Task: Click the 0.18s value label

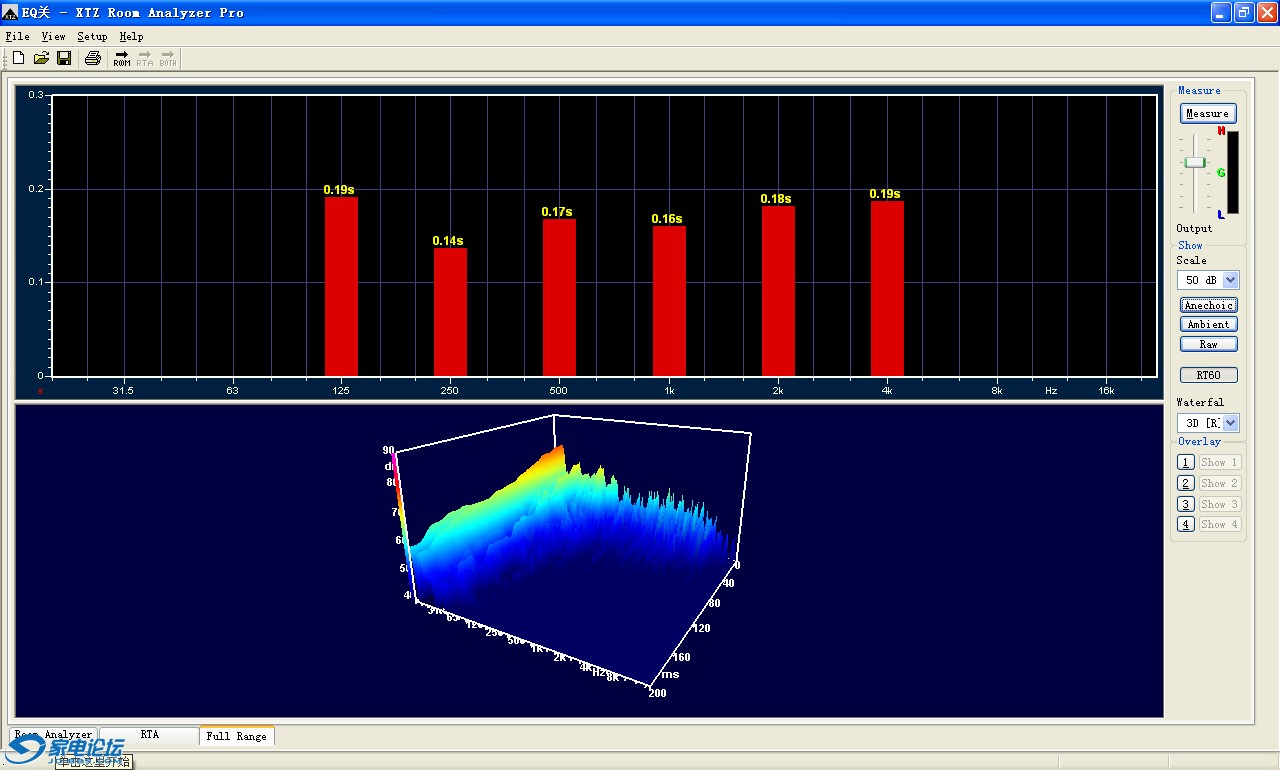Action: pos(776,199)
